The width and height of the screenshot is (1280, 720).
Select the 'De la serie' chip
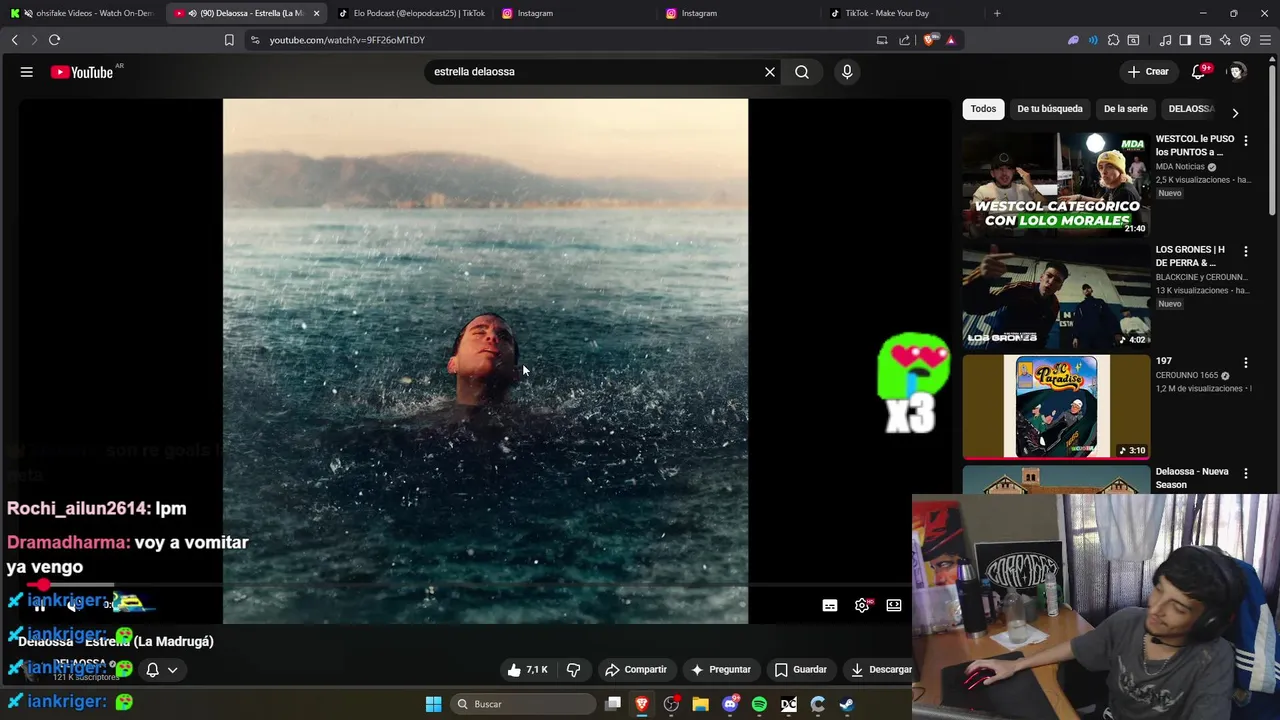coord(1125,109)
